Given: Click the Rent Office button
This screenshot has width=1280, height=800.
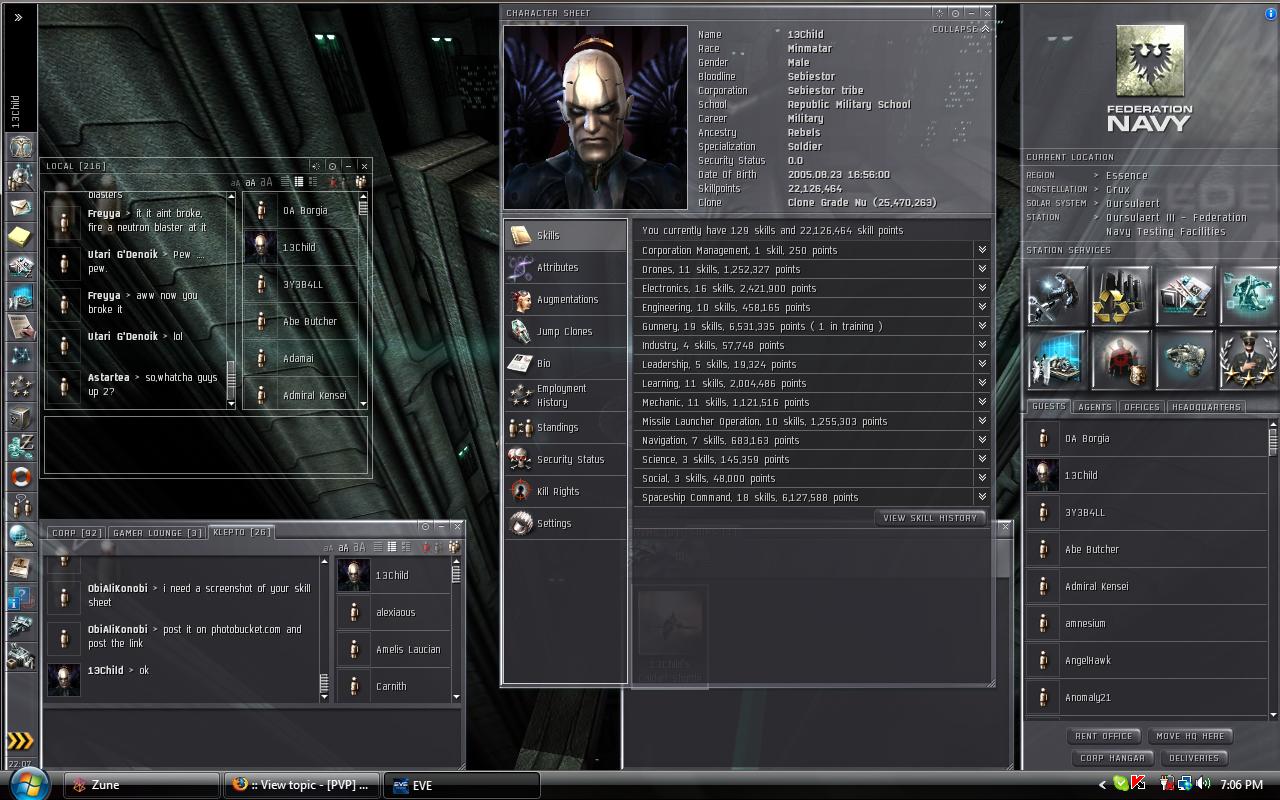Looking at the screenshot, I should 1104,736.
